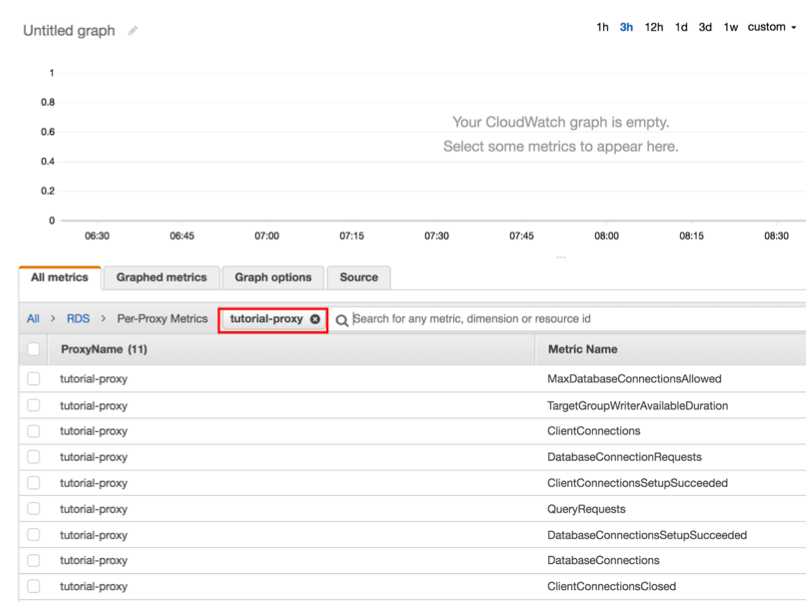This screenshot has width=806, height=602.
Task: Check the MaxDatabaseConnectionsAllowed row checkbox
Action: (x=34, y=379)
